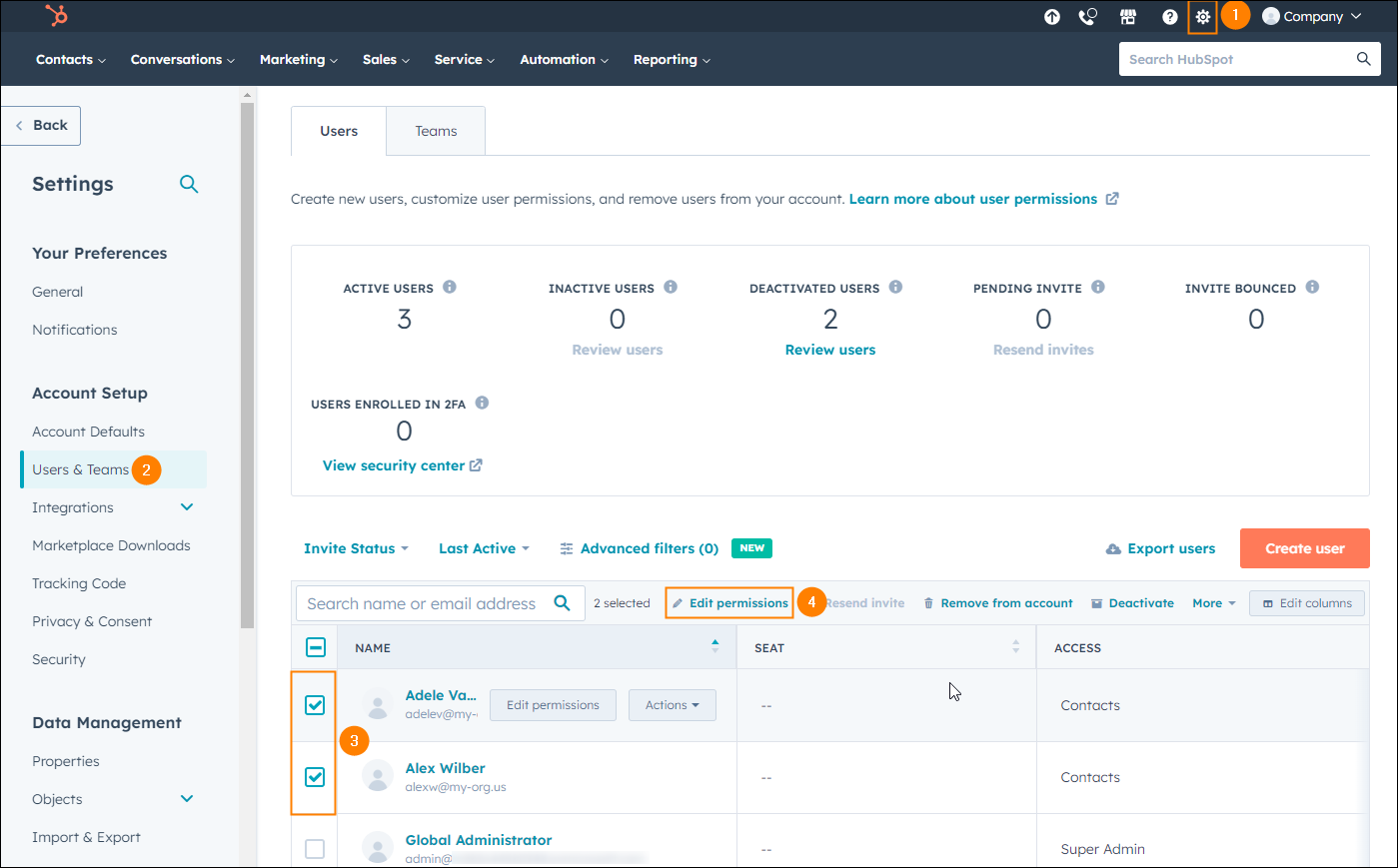Screen dimensions: 1398x868
Task: Open the Sales menu
Action: (386, 60)
